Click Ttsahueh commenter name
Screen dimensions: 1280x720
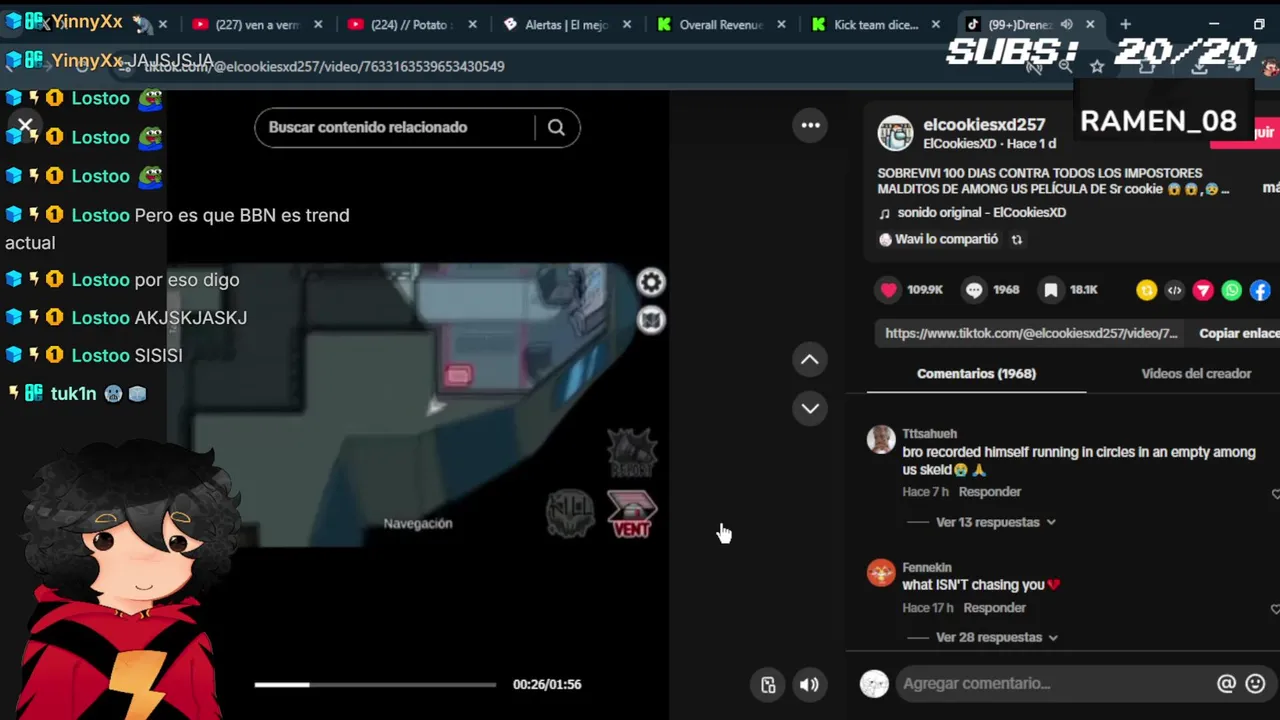929,434
